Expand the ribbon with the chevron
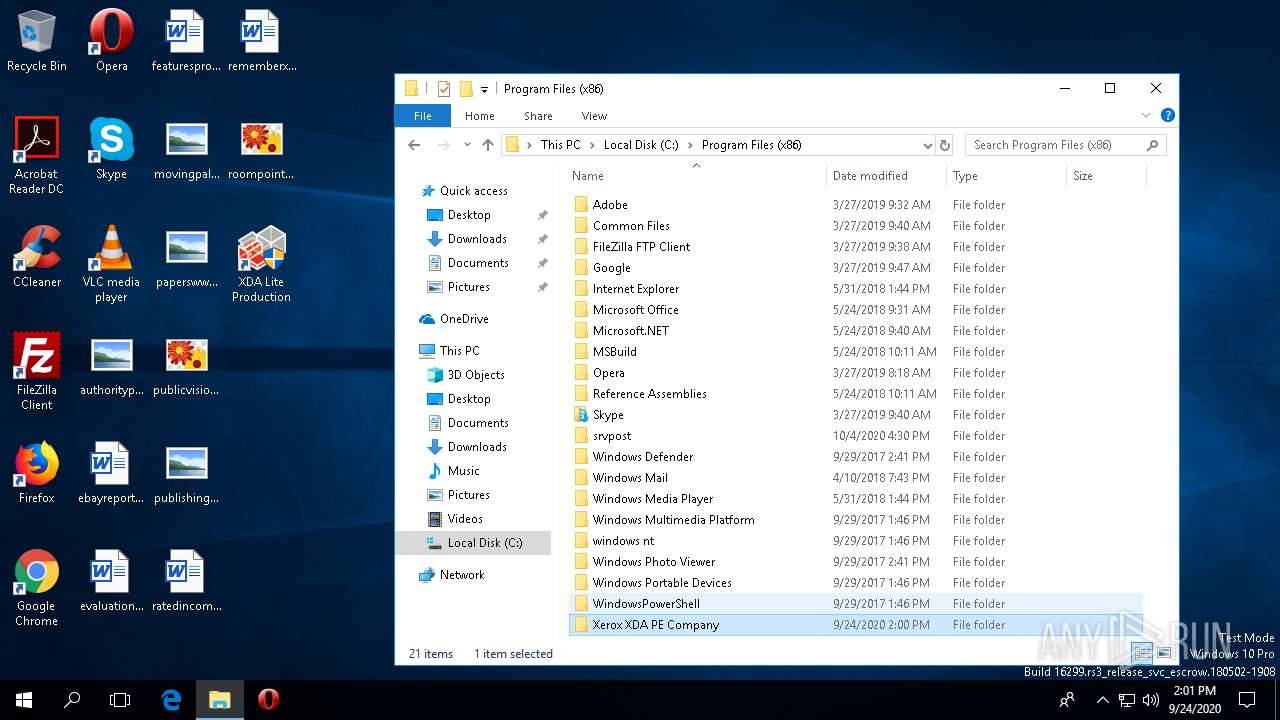Viewport: 1280px width, 720px height. (x=1146, y=116)
